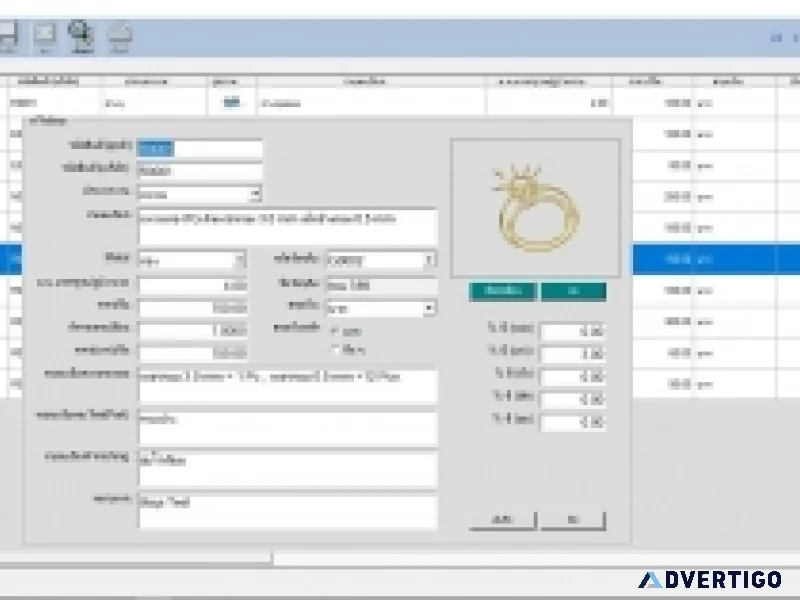This screenshot has height=600, width=800.
Task: Click the envelope-like icon in the toolbar
Action: [45, 36]
